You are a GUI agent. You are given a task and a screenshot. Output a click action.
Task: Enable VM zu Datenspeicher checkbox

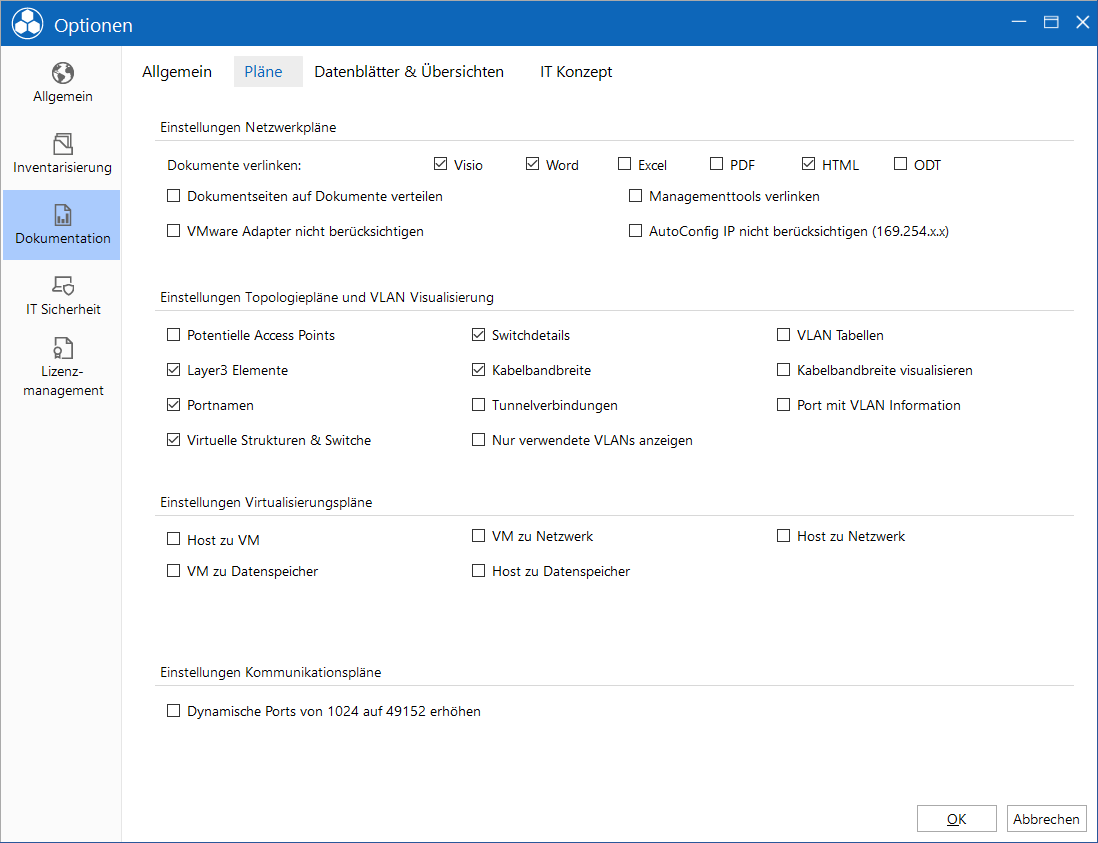(x=174, y=571)
